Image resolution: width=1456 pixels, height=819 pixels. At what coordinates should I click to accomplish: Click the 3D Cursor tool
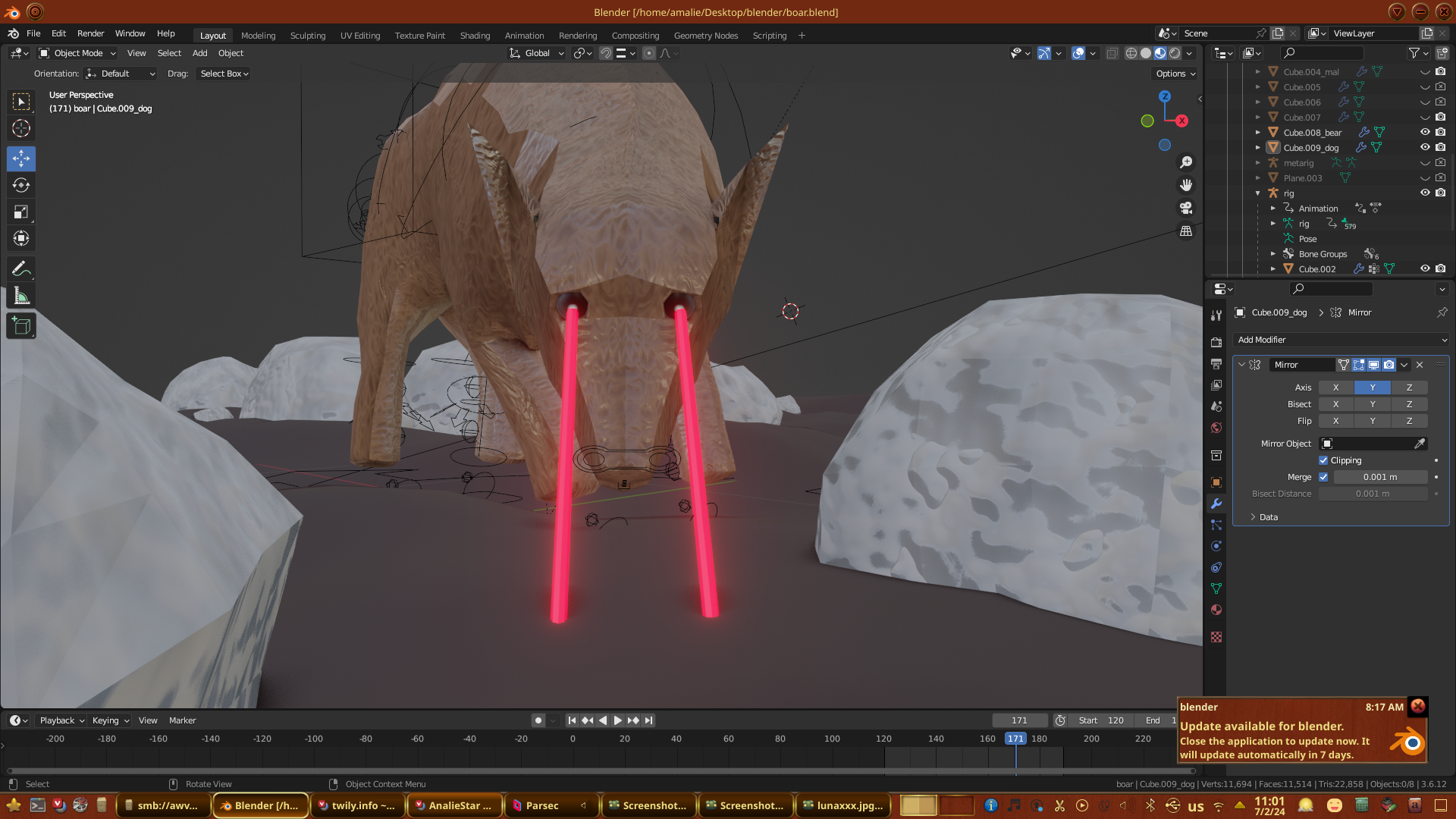[x=21, y=128]
